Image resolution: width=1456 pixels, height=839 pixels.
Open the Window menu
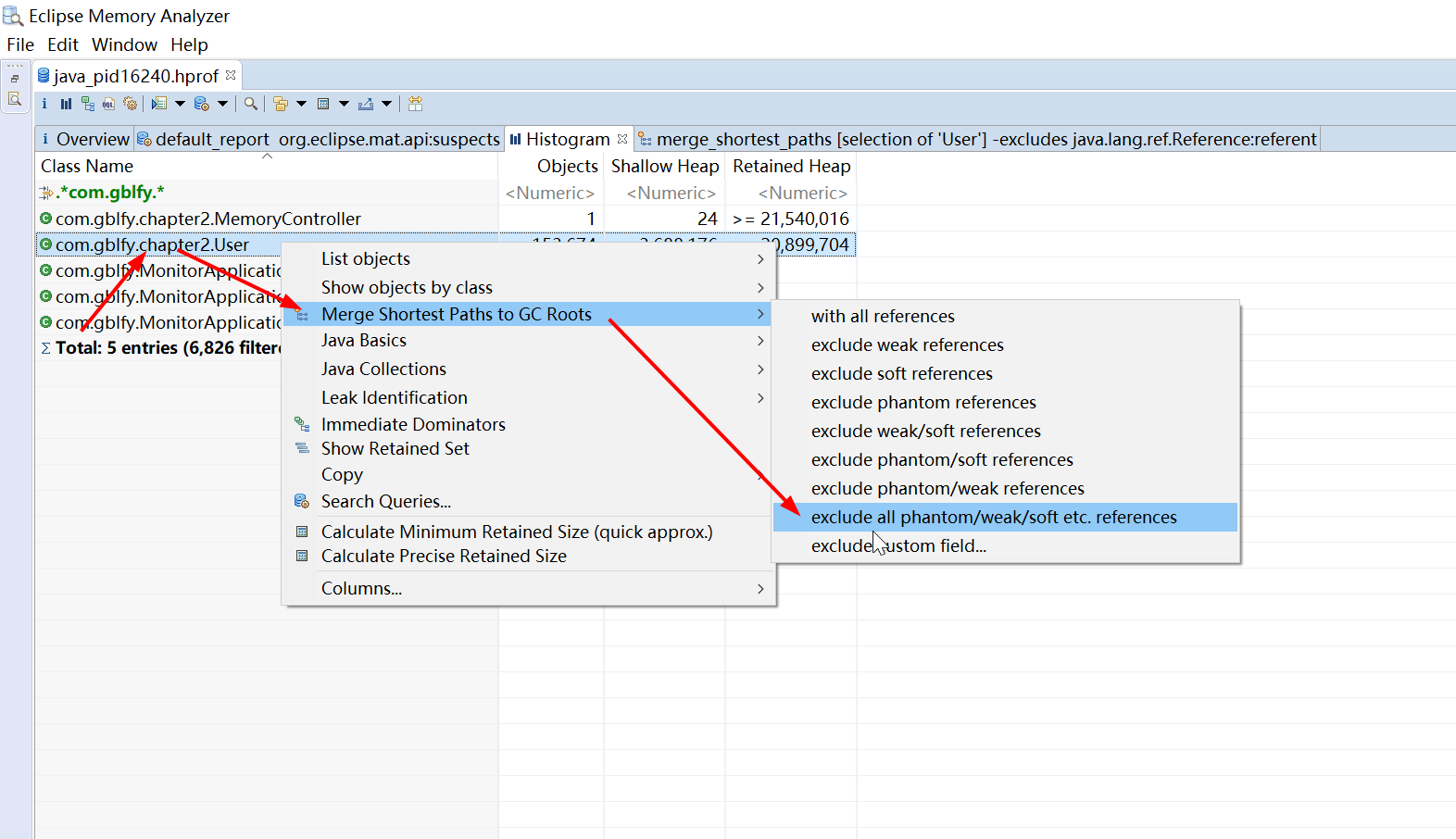[124, 44]
